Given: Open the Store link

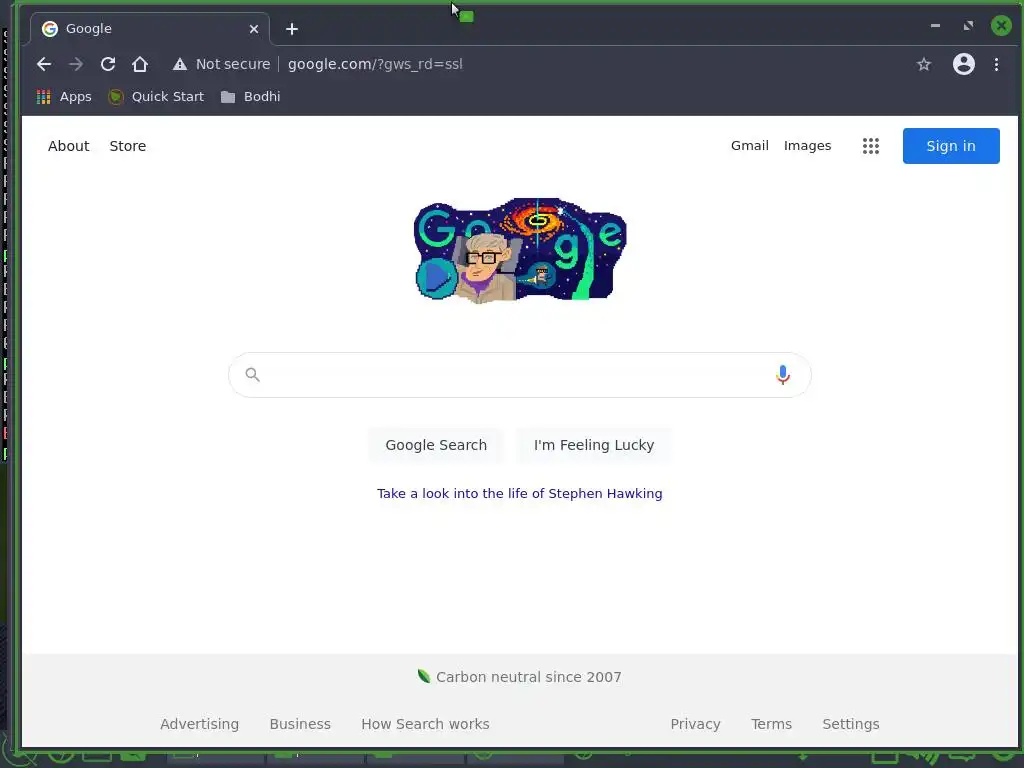Looking at the screenshot, I should coord(127,146).
